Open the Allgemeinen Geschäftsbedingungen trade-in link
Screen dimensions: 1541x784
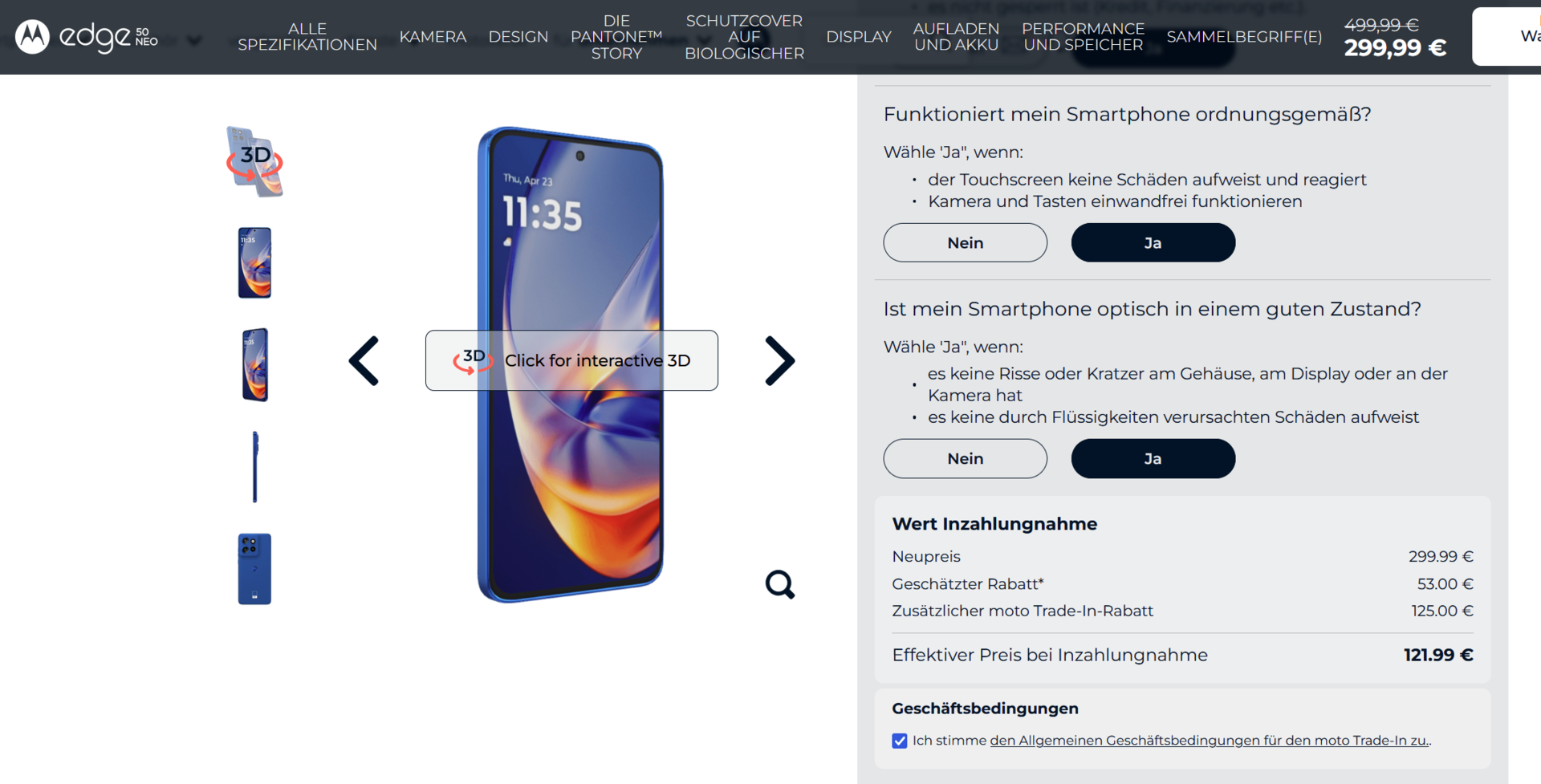[x=1210, y=741]
